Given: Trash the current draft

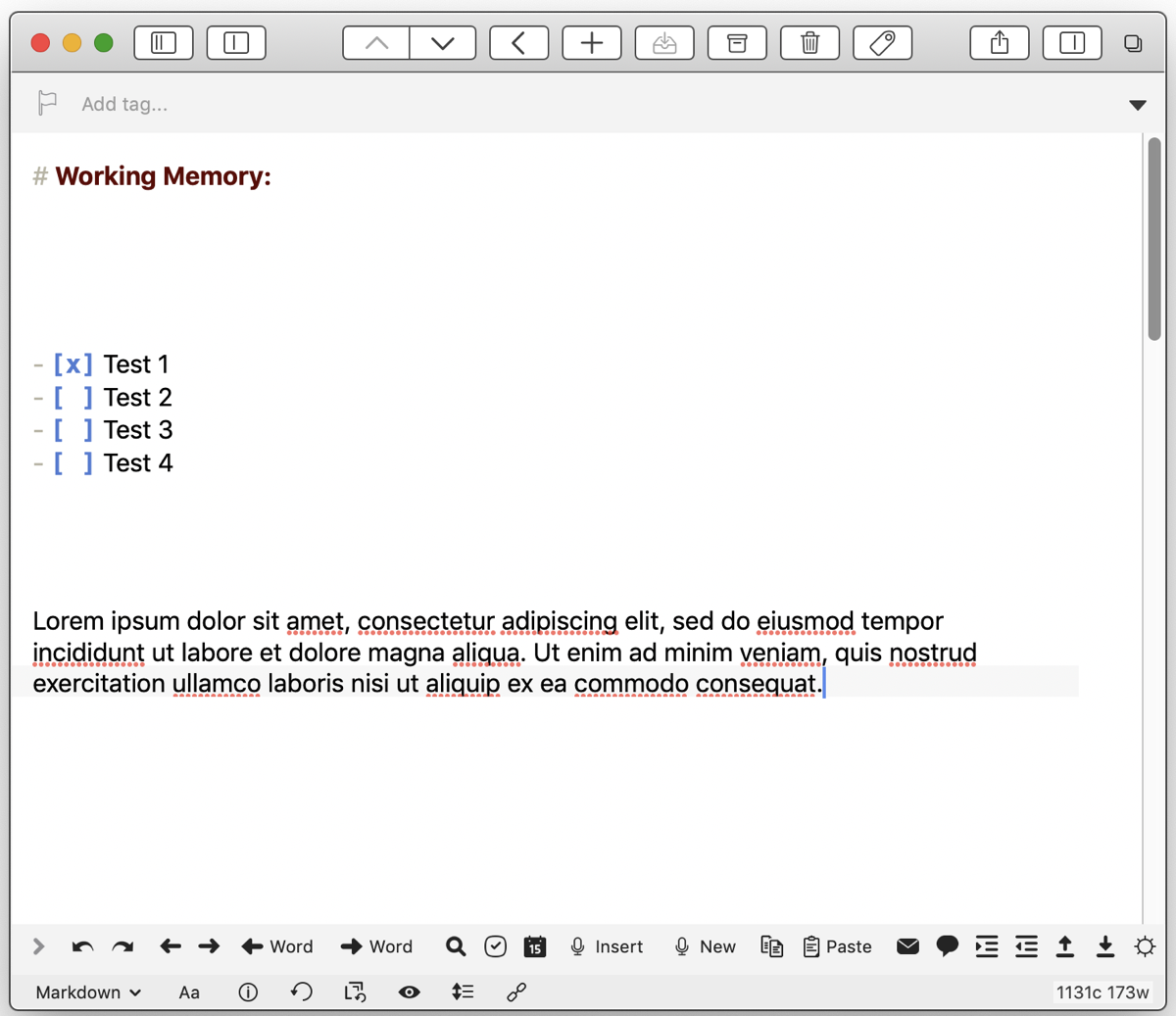Looking at the screenshot, I should coord(809,43).
